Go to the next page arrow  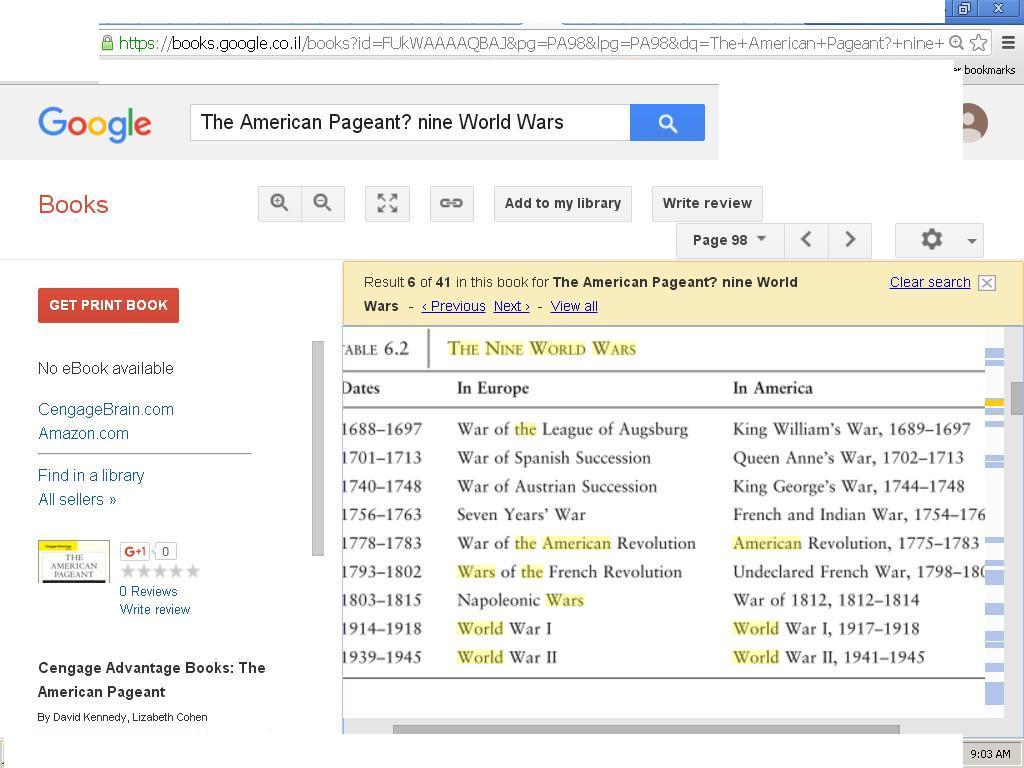(x=850, y=240)
